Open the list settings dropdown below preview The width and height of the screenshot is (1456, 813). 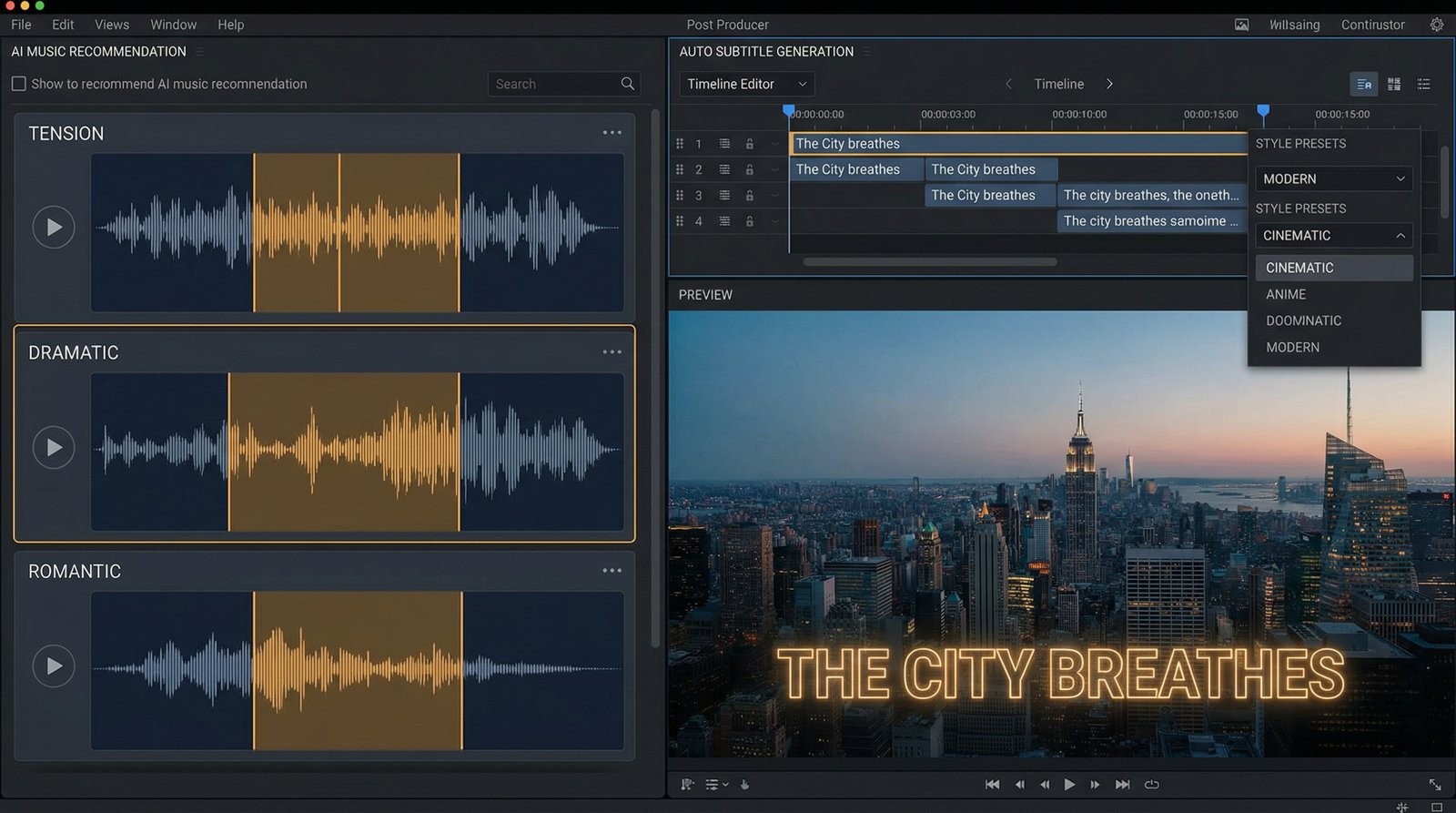(717, 785)
